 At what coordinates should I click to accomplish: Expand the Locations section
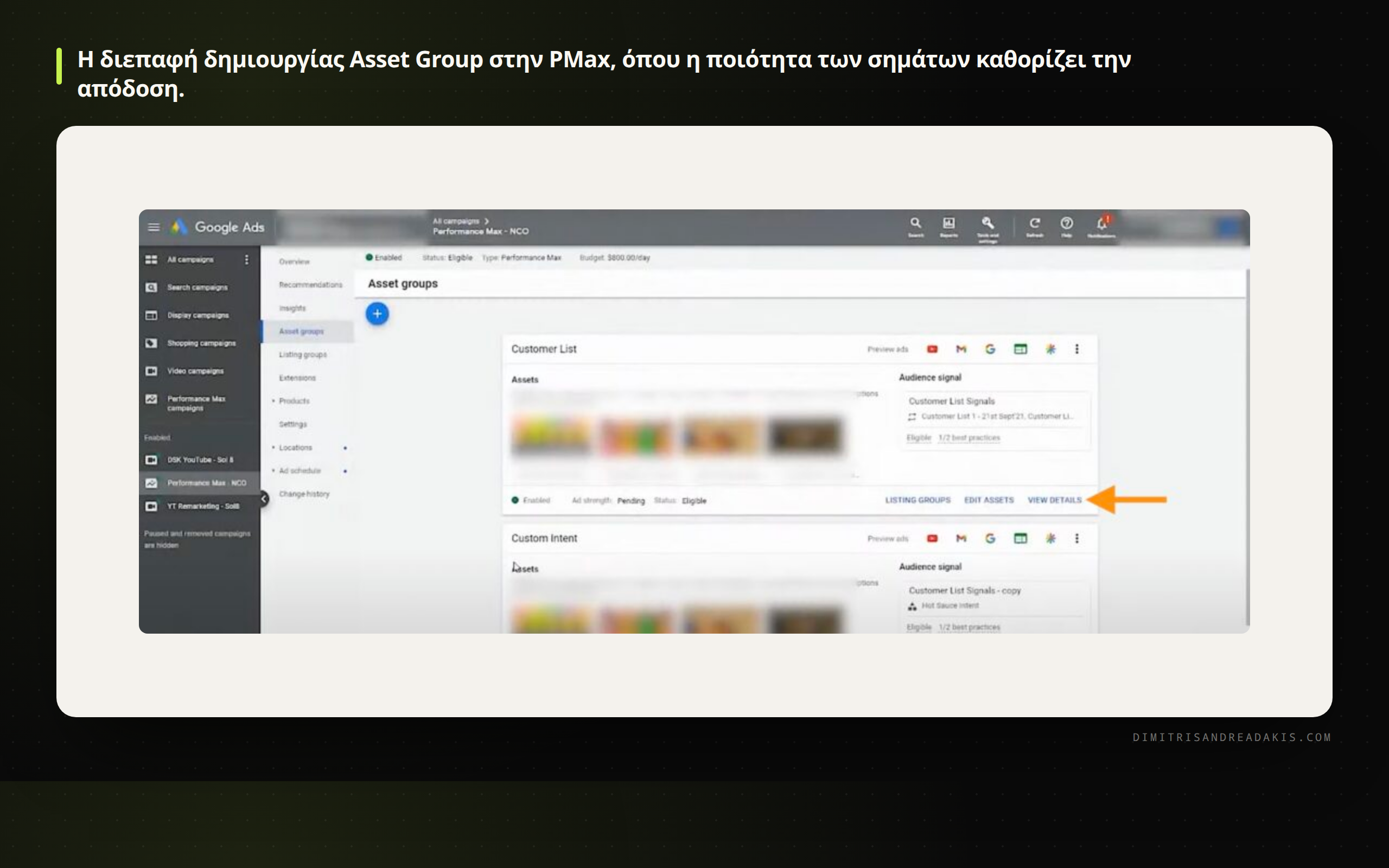click(x=293, y=447)
